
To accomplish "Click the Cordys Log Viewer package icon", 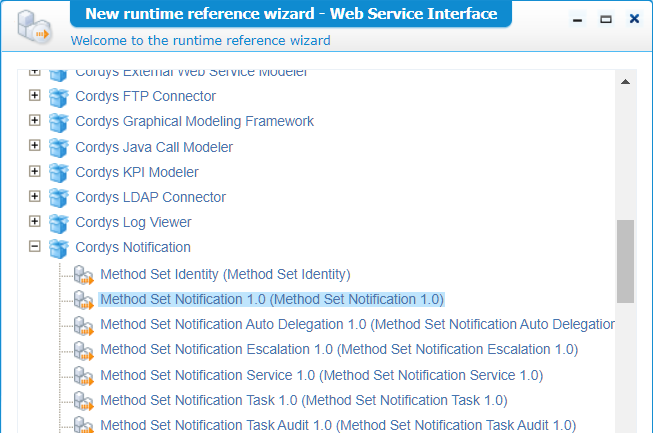I will [x=59, y=223].
